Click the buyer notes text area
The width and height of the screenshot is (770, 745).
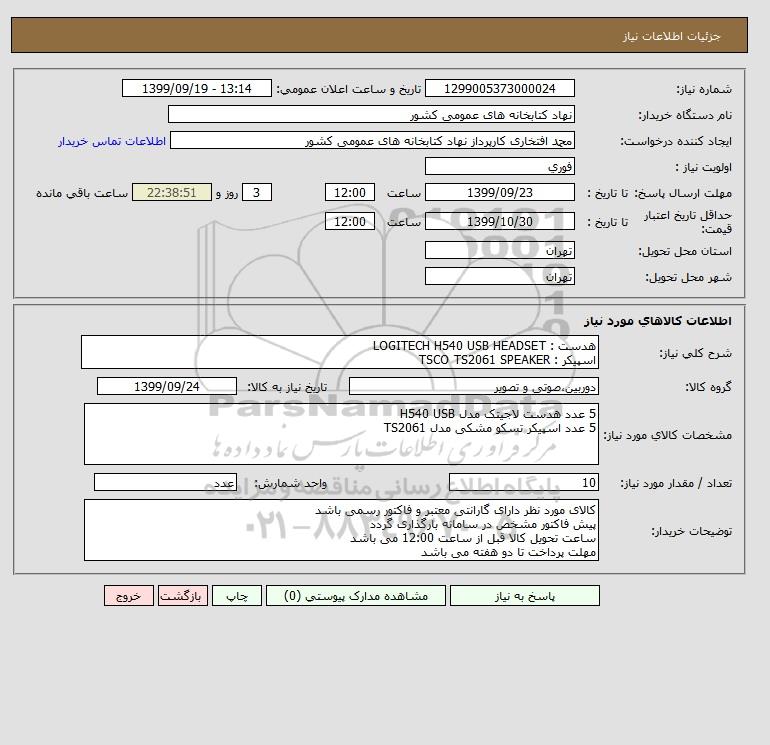(341, 530)
